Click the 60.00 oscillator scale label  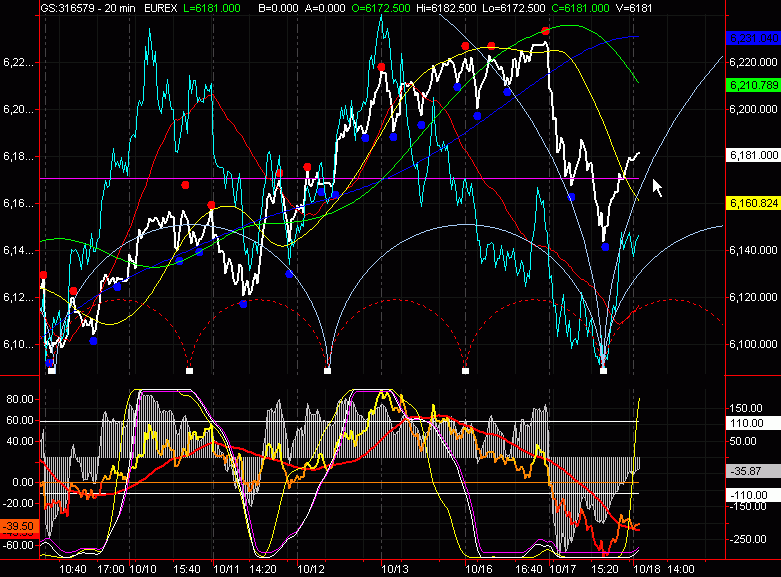tap(19, 421)
